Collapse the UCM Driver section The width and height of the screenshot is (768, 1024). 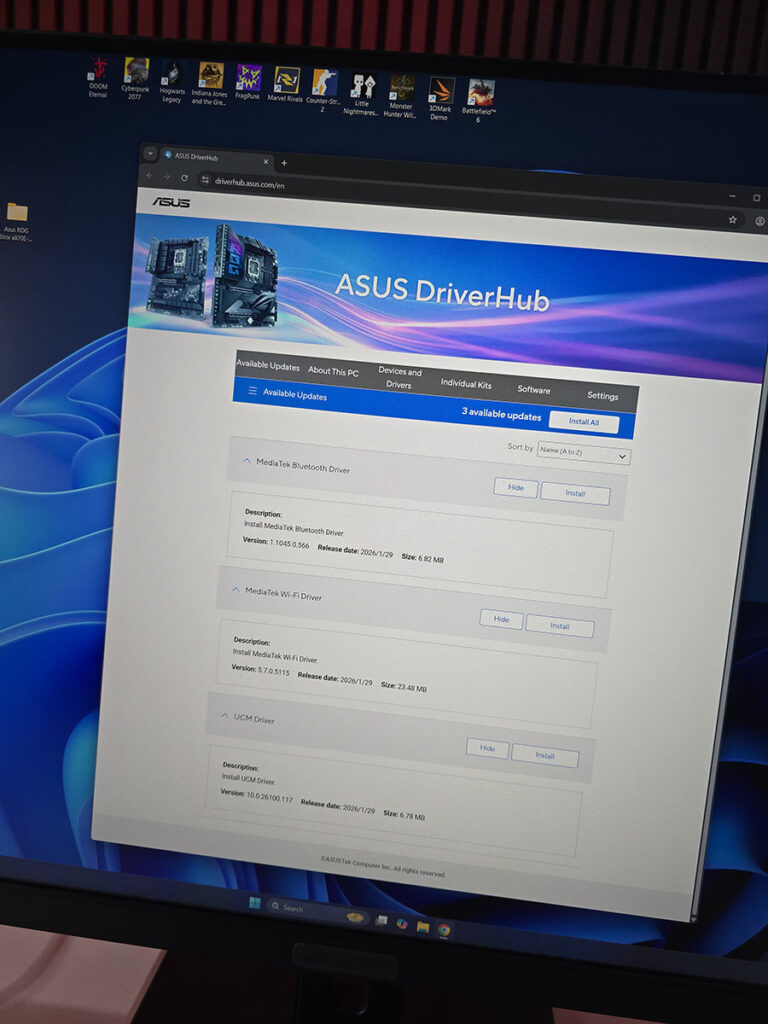pyautogui.click(x=224, y=715)
